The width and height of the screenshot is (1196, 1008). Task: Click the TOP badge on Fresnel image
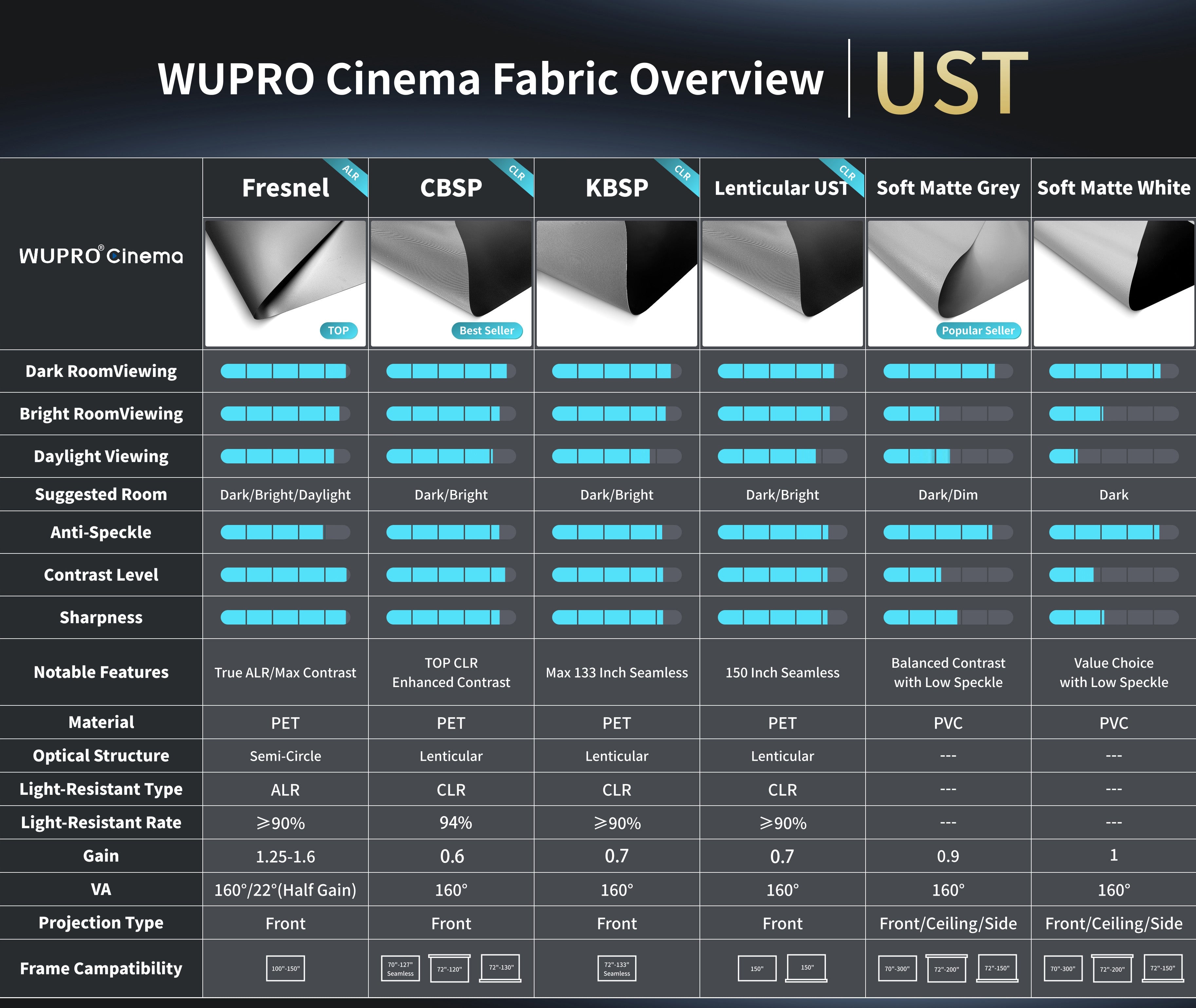[338, 330]
